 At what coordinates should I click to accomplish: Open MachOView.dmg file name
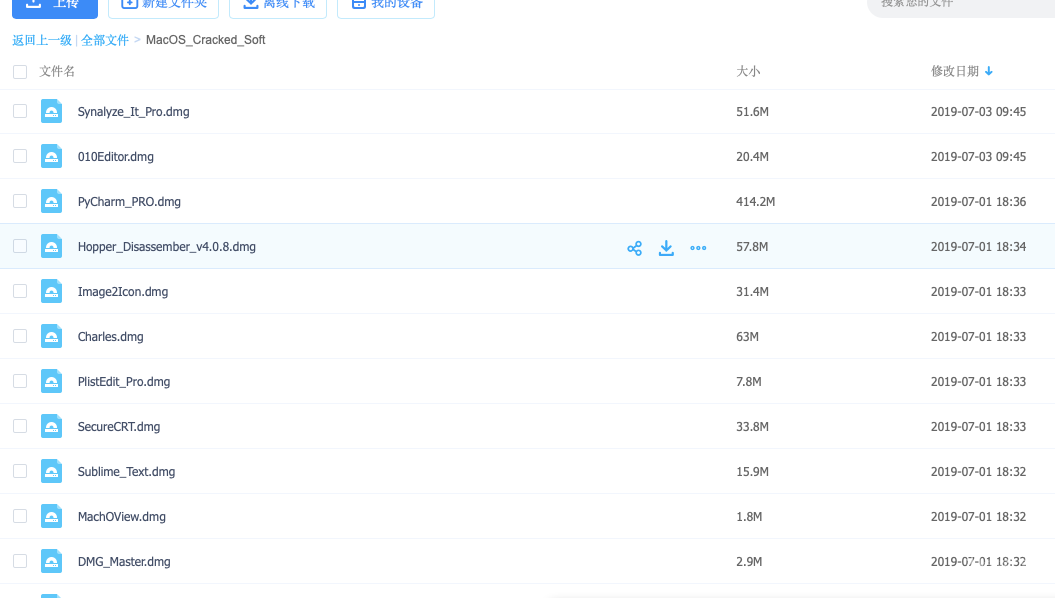tap(121, 517)
